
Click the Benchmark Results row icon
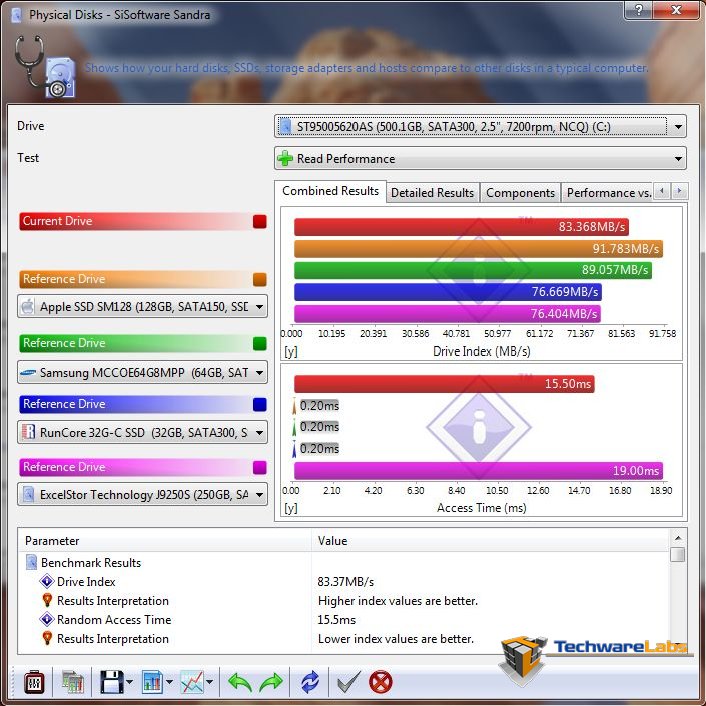(31, 562)
